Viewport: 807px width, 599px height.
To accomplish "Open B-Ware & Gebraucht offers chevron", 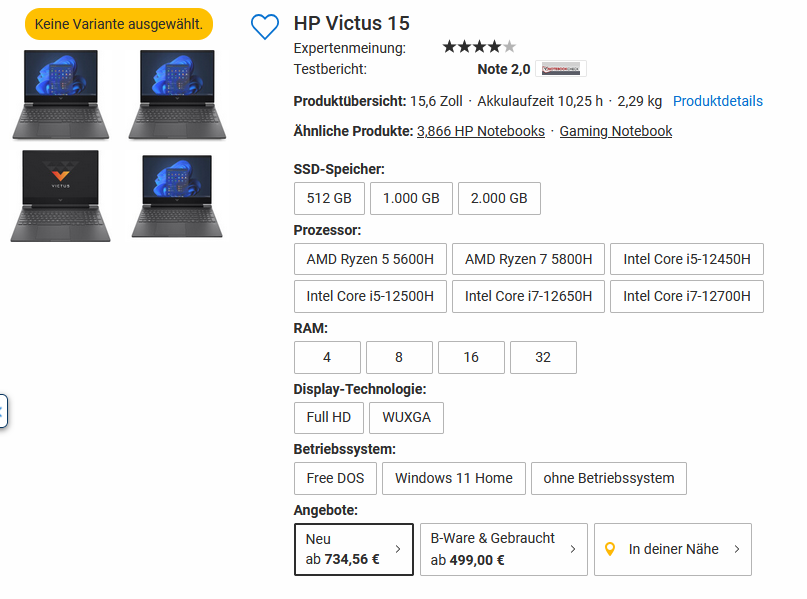I will 573,549.
